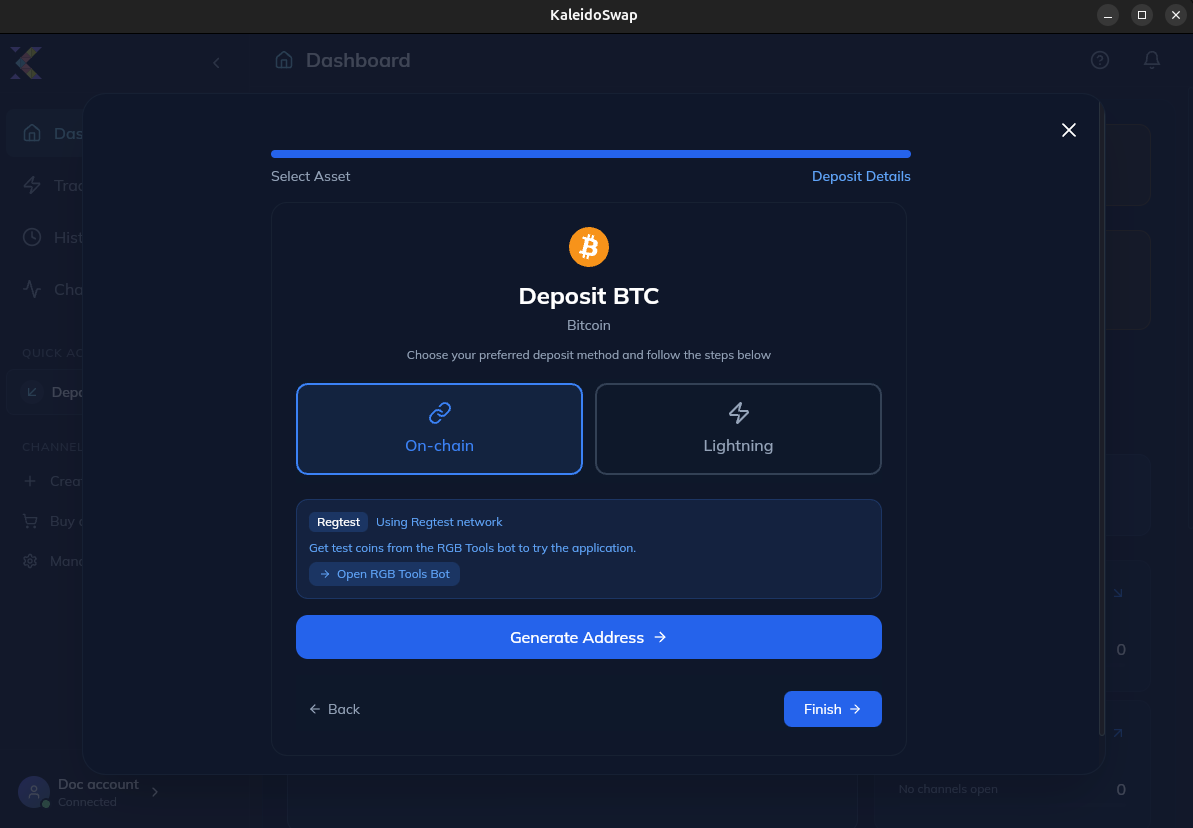Switch to the Deposit Details step

(861, 176)
